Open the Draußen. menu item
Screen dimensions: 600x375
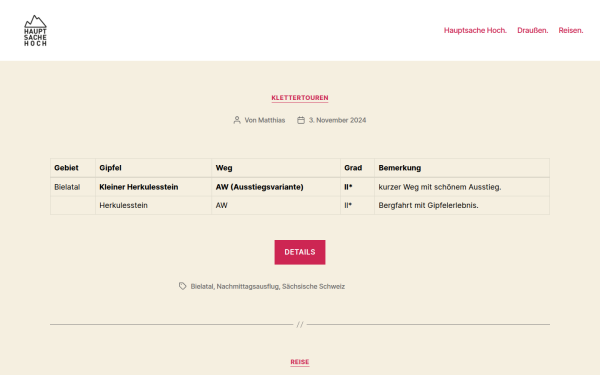tap(532, 30)
